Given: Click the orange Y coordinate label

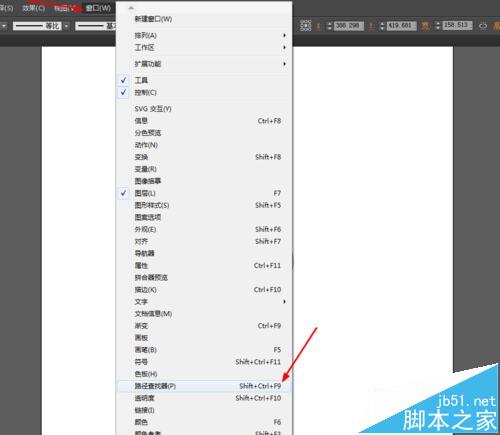Looking at the screenshot, I should [x=371, y=26].
